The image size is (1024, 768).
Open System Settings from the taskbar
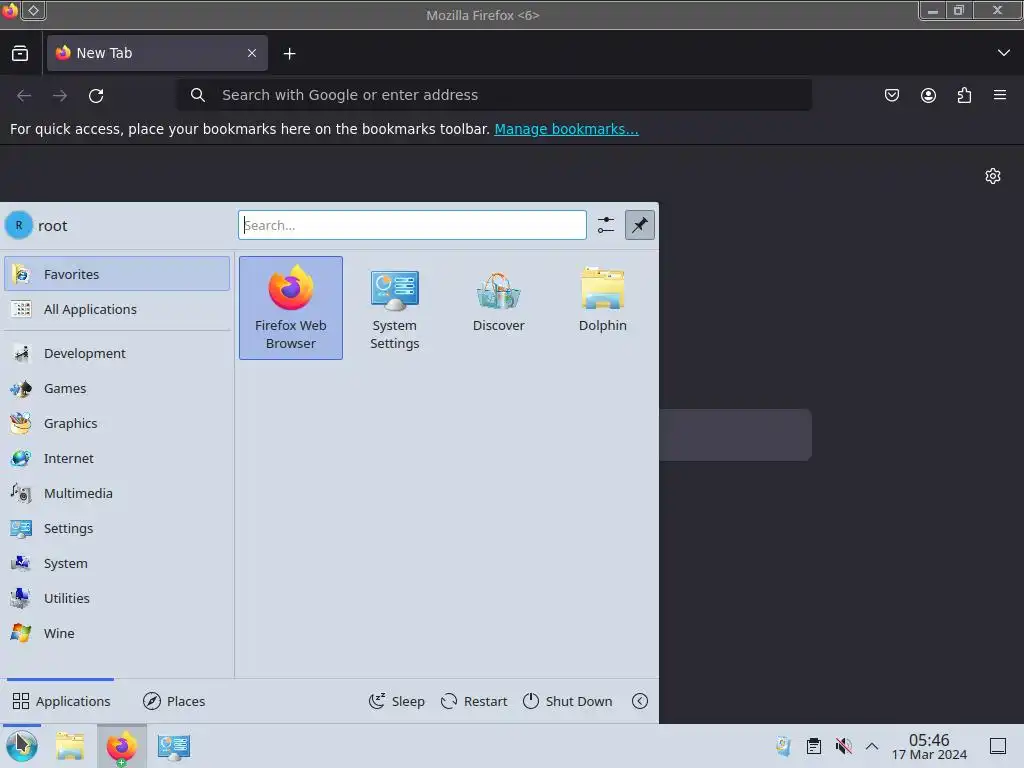click(x=174, y=746)
